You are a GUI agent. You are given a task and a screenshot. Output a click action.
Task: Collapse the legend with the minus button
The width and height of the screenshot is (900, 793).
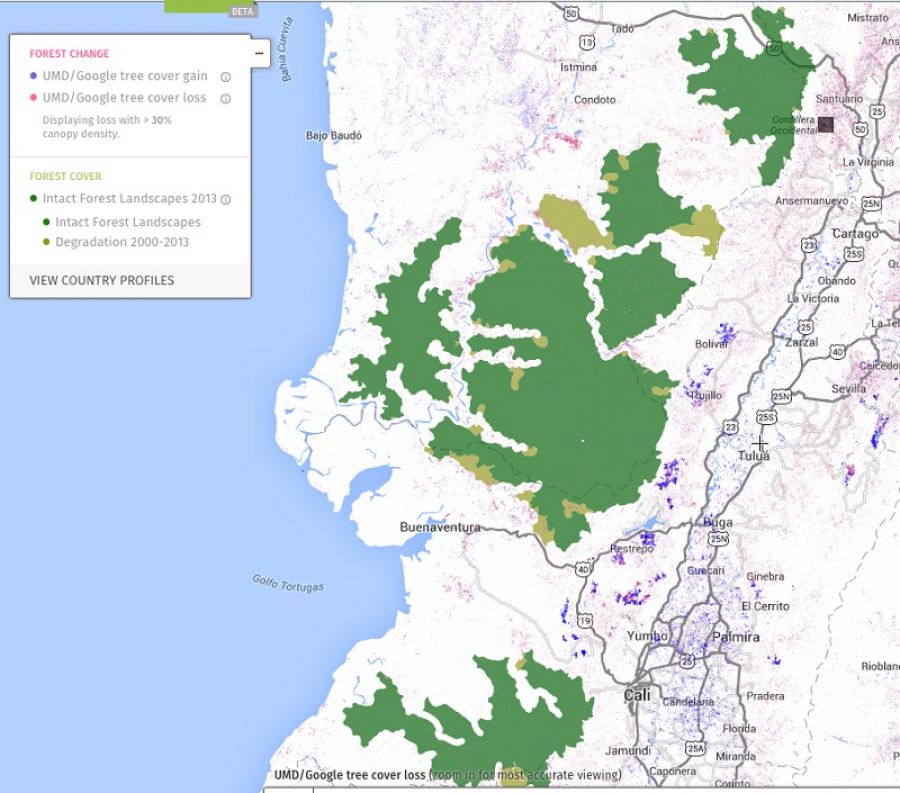coord(259,53)
